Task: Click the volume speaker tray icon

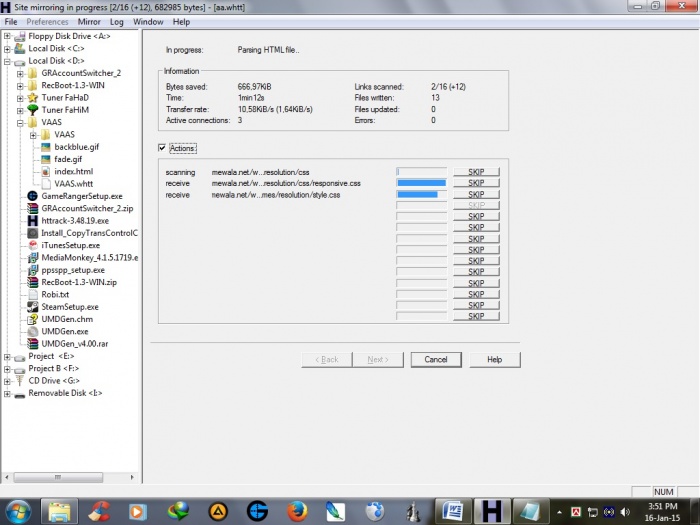Action: click(x=625, y=512)
